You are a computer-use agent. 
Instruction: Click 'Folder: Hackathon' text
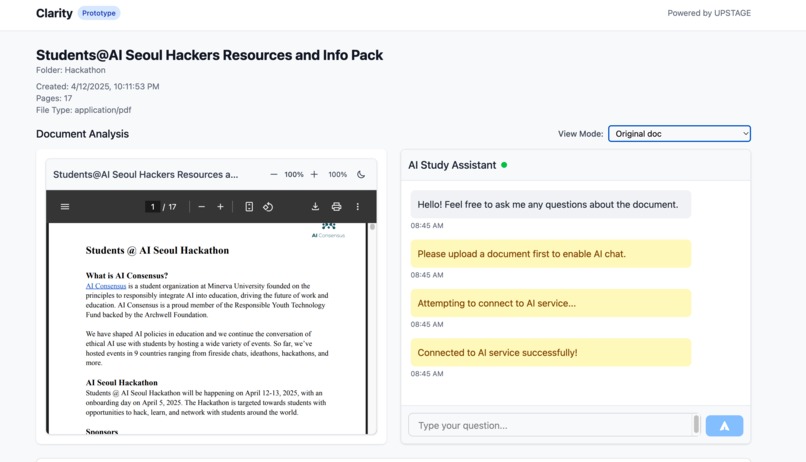(x=70, y=70)
